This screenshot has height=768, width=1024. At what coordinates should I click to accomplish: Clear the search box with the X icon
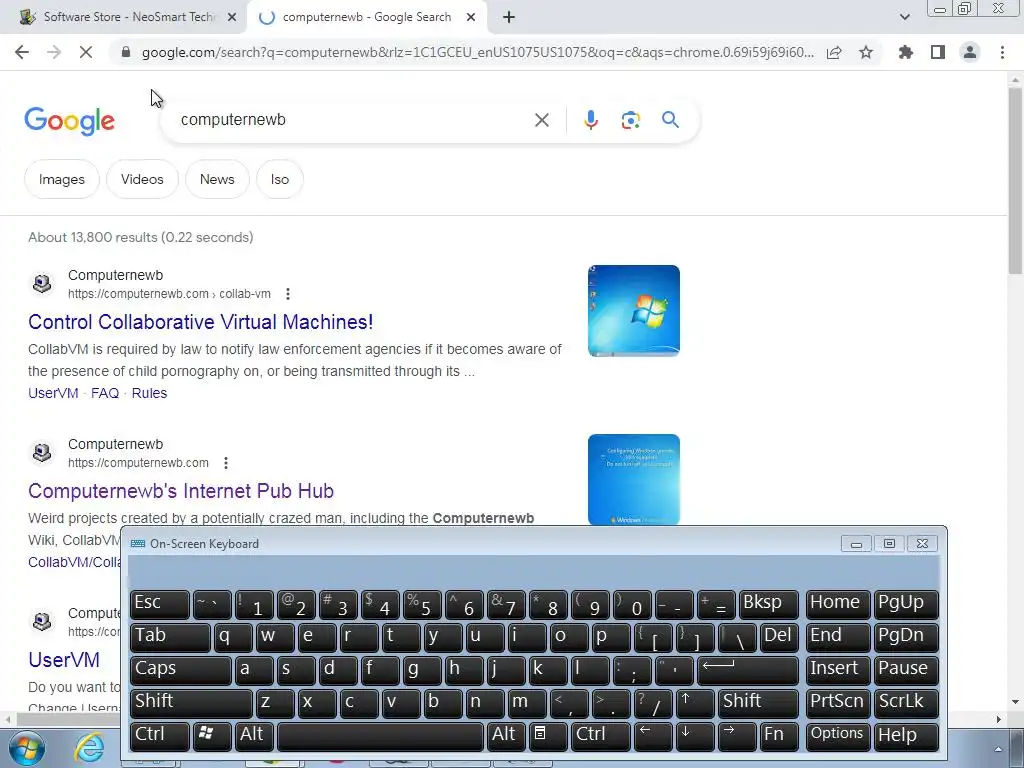click(541, 120)
